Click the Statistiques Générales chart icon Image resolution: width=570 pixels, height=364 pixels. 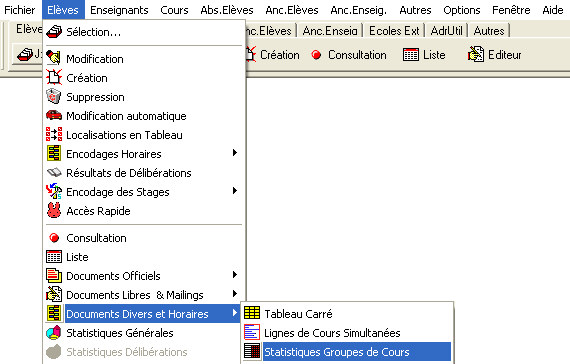tap(54, 333)
